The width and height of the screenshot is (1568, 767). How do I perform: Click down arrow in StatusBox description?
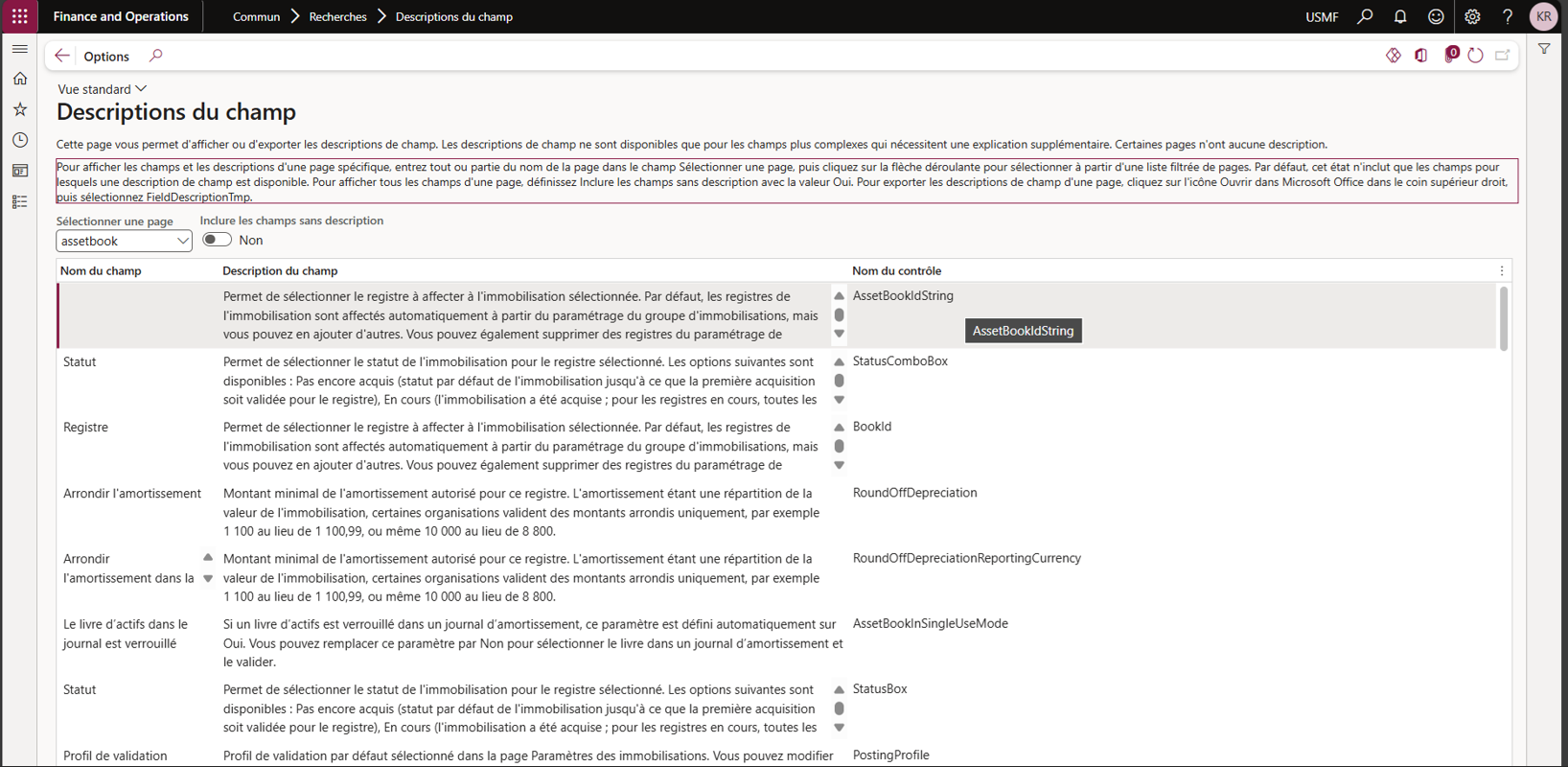pyautogui.click(x=839, y=728)
